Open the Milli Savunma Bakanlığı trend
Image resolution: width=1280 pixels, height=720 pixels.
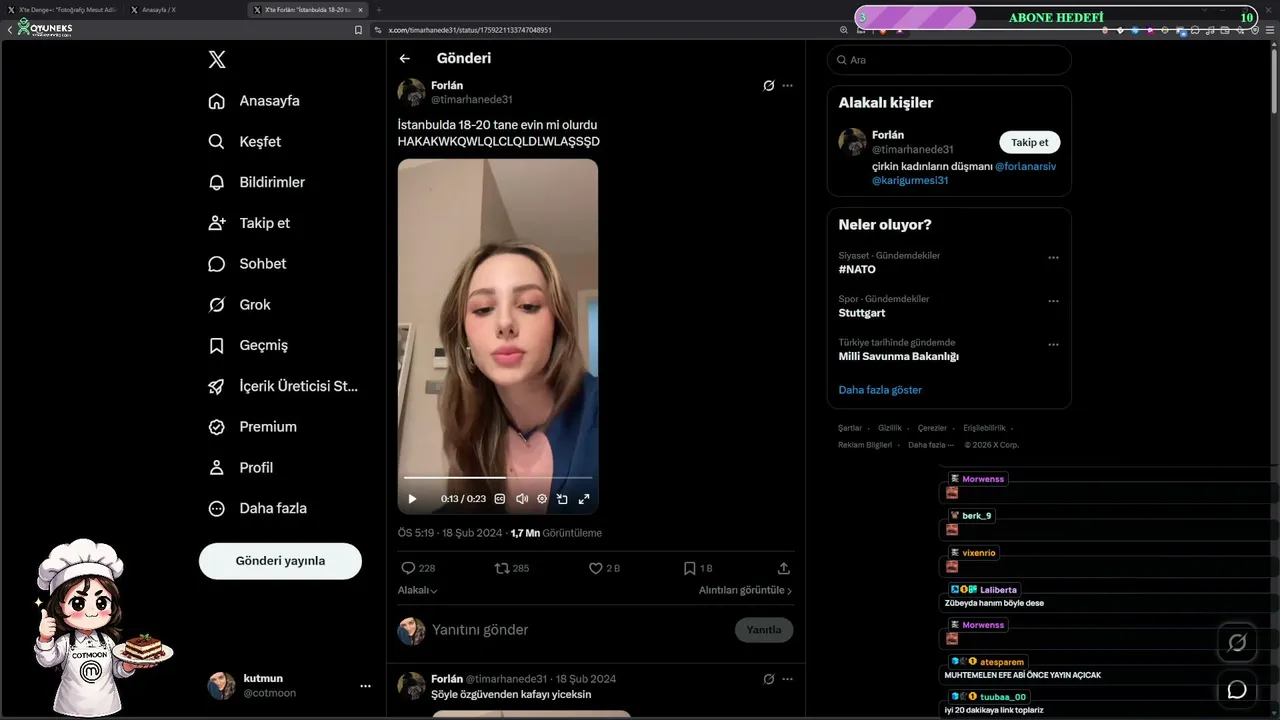[899, 357]
